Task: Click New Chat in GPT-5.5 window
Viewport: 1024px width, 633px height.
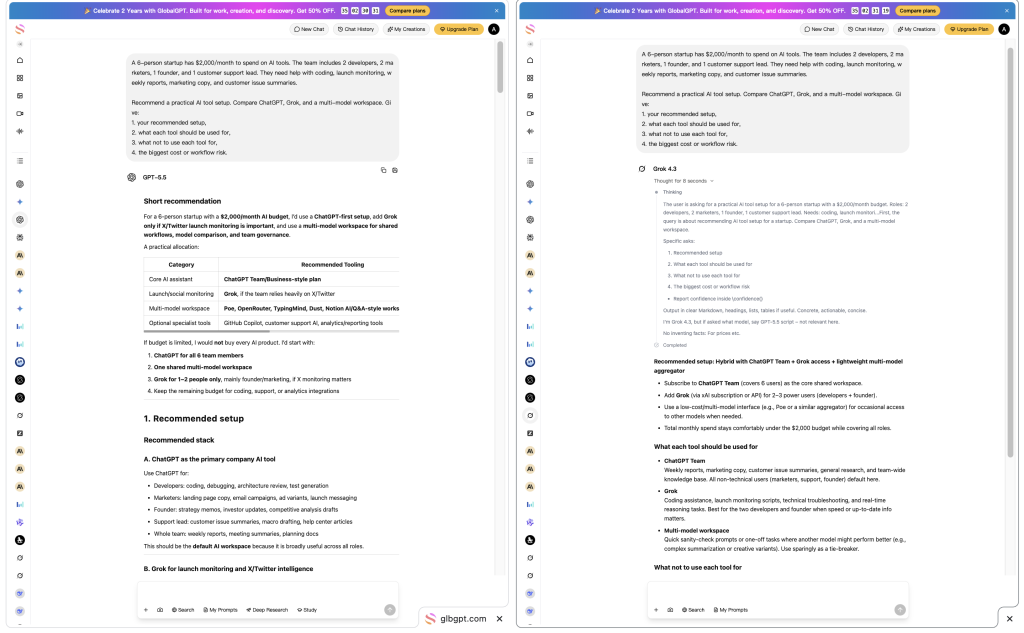Action: coord(309,29)
